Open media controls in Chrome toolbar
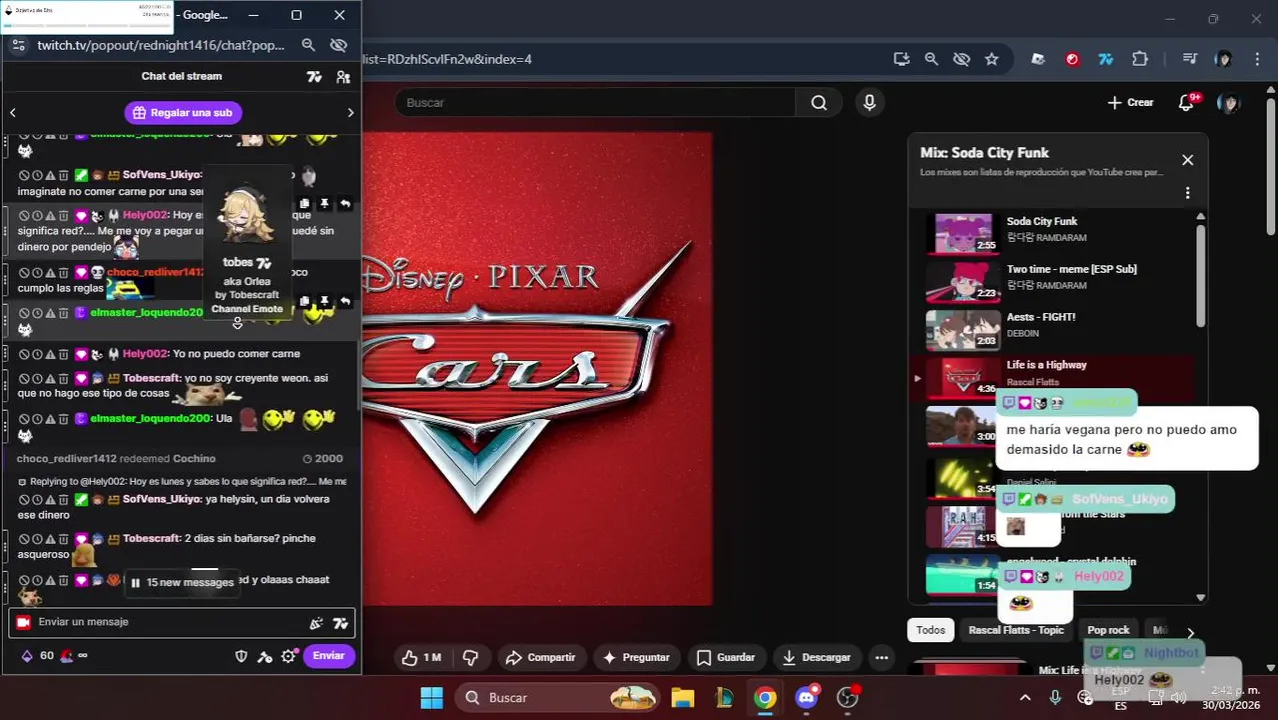This screenshot has width=1278, height=720. 1189,59
